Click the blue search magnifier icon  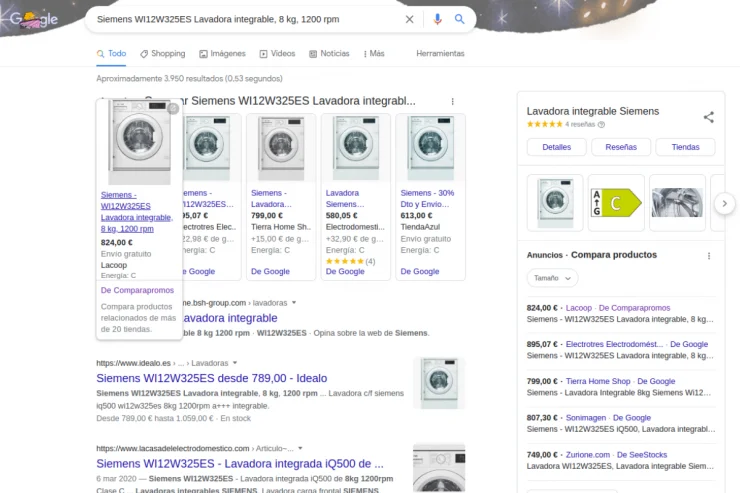coord(460,19)
